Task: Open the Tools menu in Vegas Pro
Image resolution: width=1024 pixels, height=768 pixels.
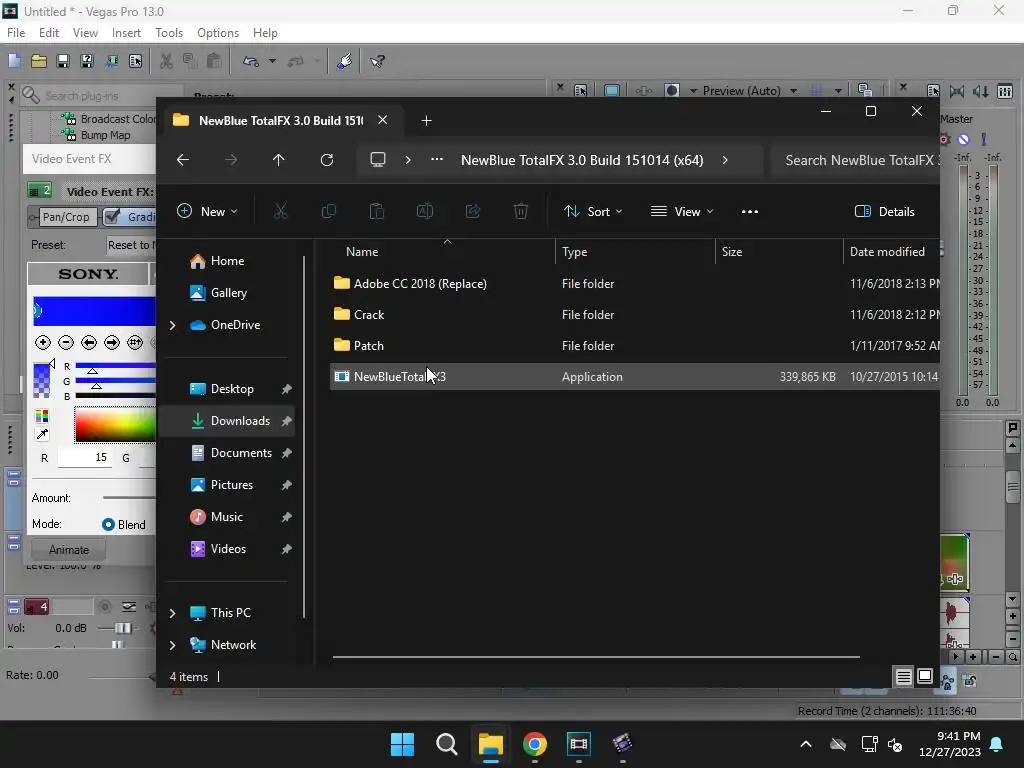Action: click(x=168, y=33)
